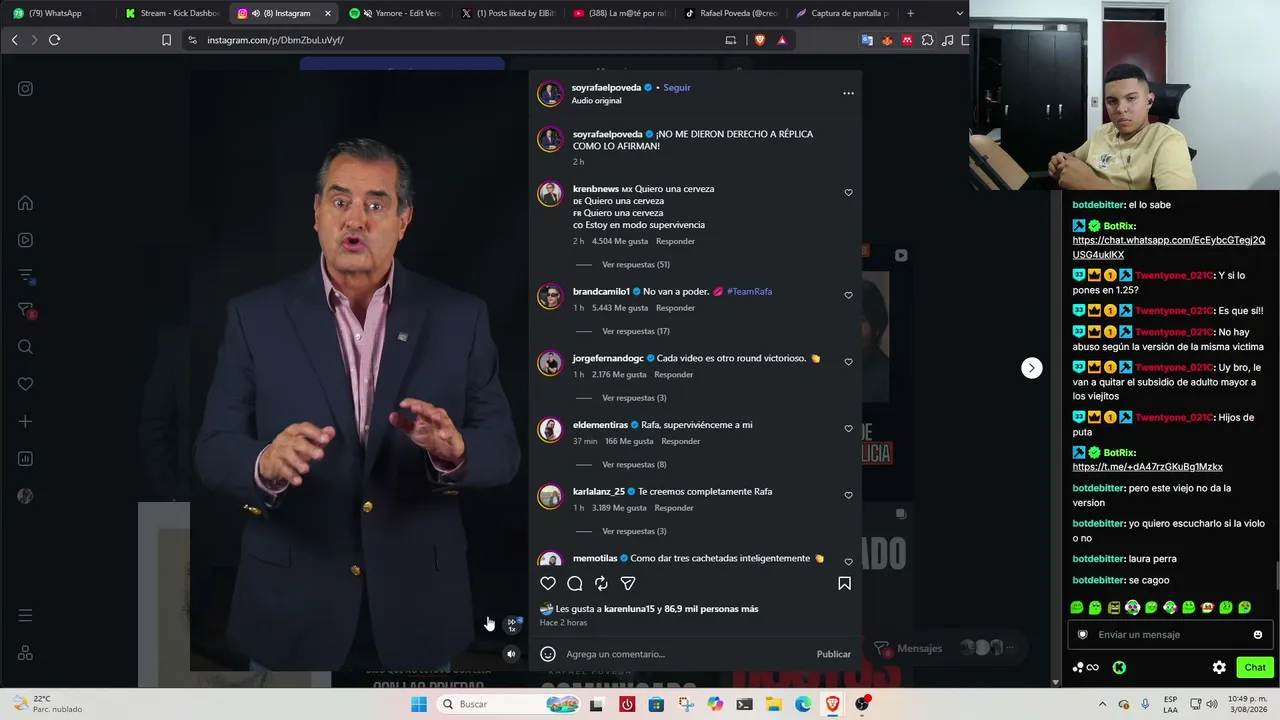Expand Ver respuestas (8) under eldementiras
1280x720 pixels.
click(x=634, y=465)
